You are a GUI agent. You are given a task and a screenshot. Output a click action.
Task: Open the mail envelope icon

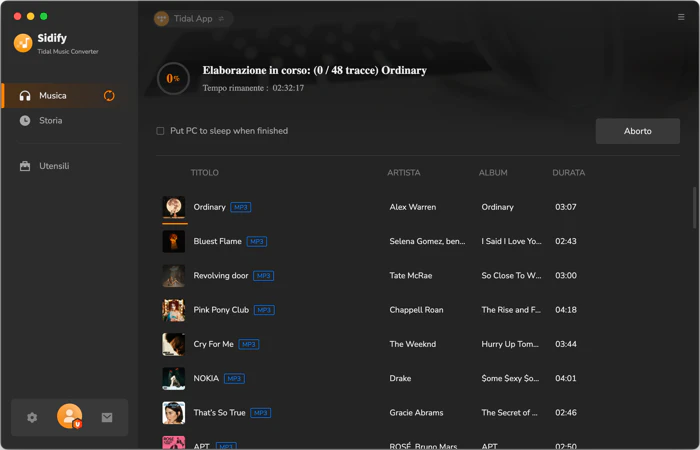click(x=107, y=417)
